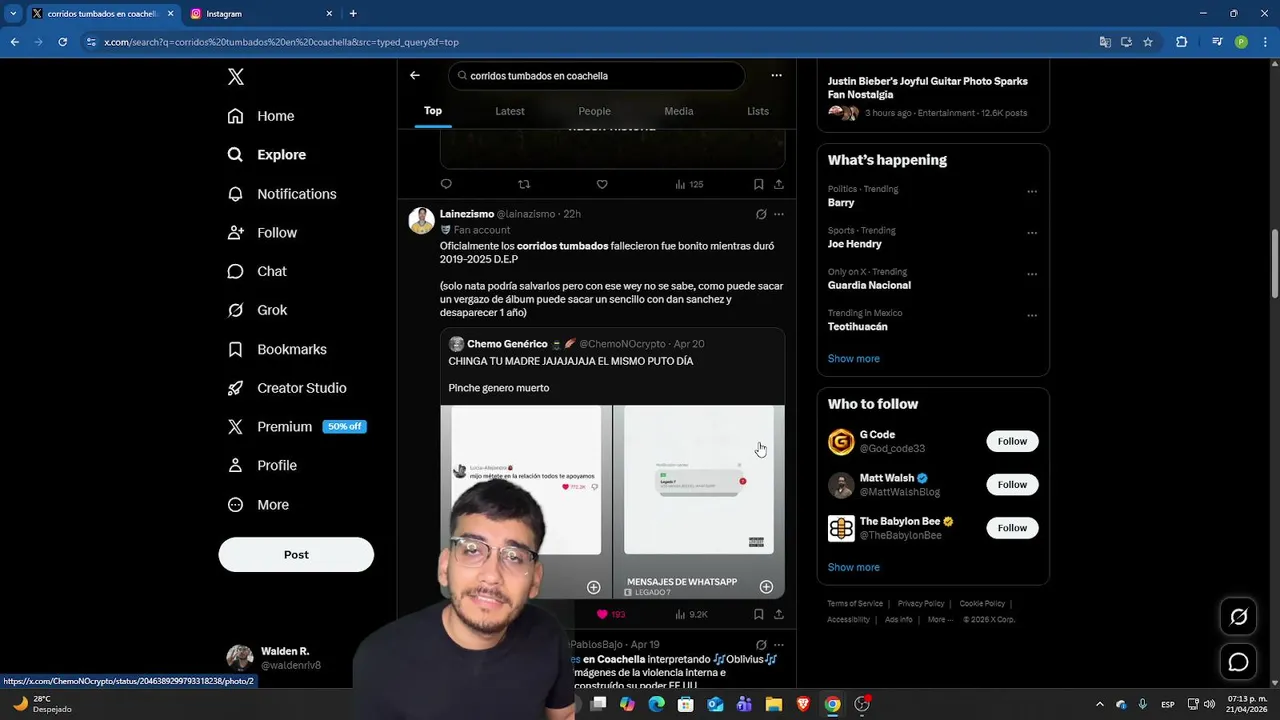Show more under Who to follow
The width and height of the screenshot is (1280, 720).
(x=854, y=567)
